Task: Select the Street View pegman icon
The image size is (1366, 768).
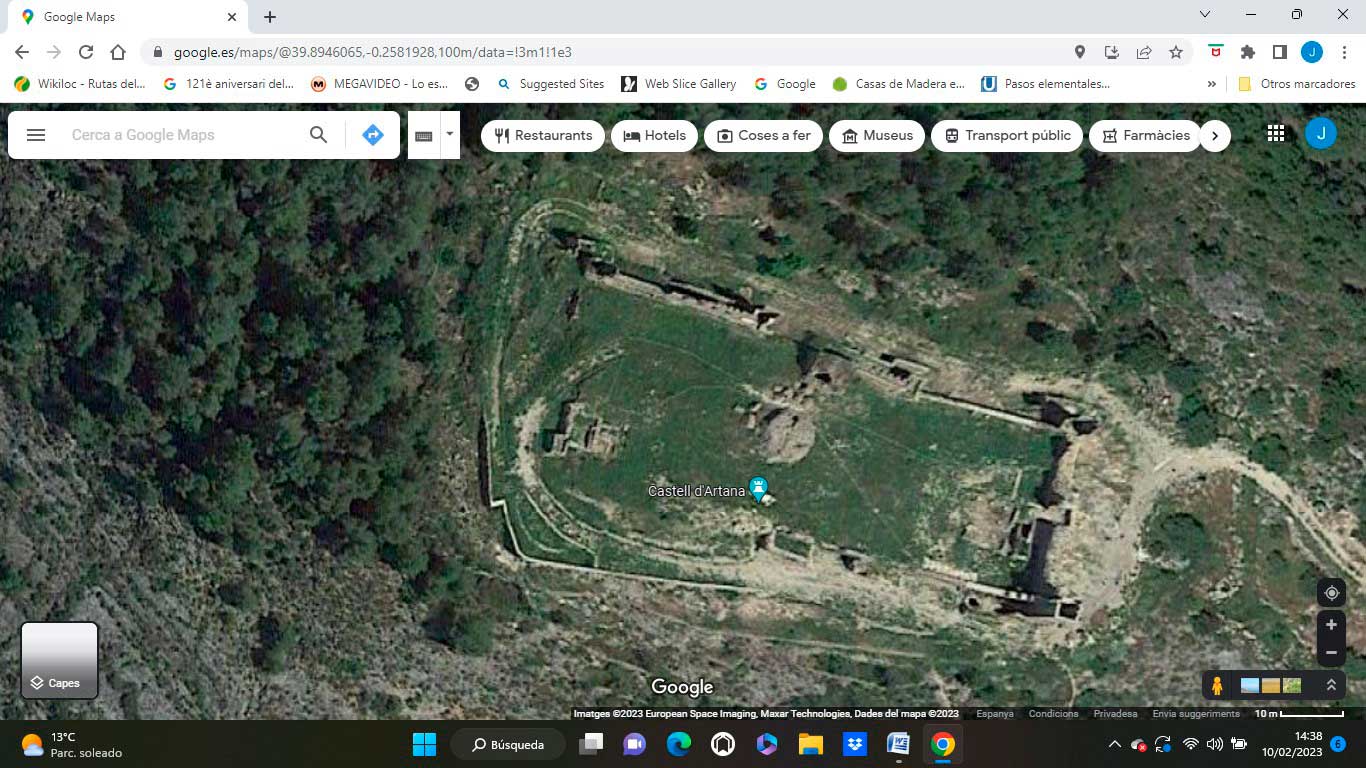Action: point(1217,686)
